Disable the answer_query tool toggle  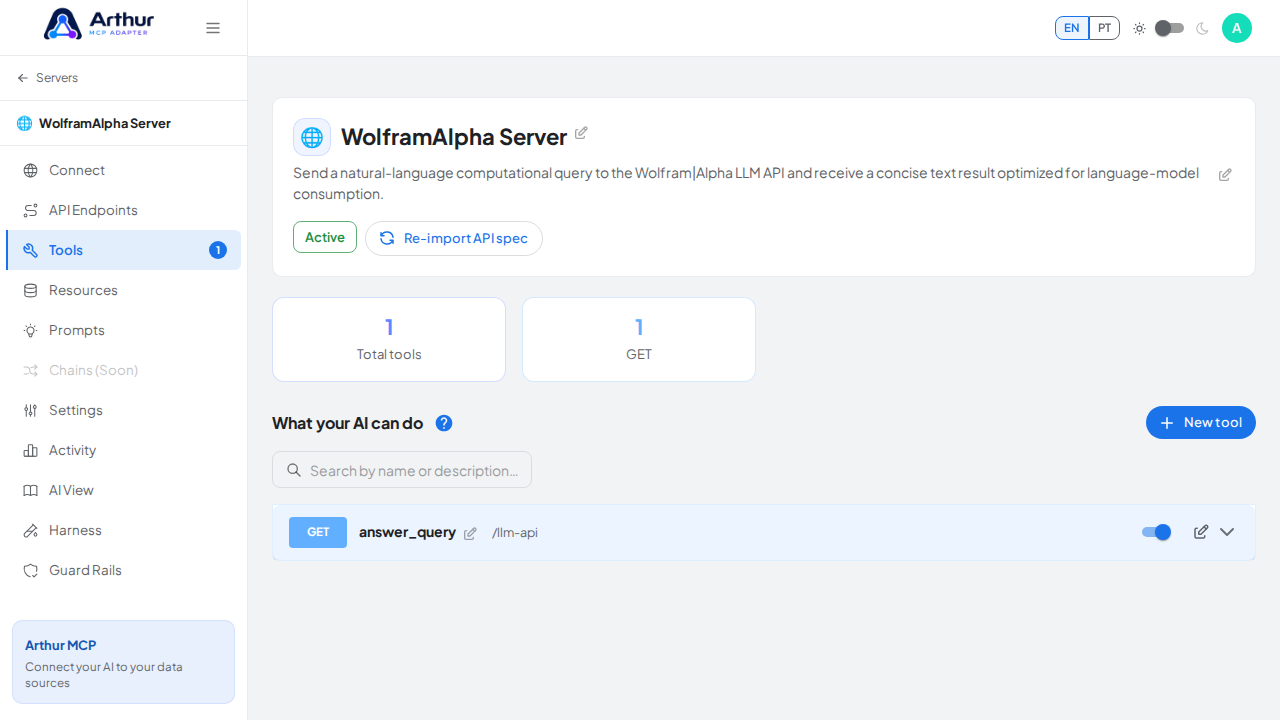point(1157,532)
